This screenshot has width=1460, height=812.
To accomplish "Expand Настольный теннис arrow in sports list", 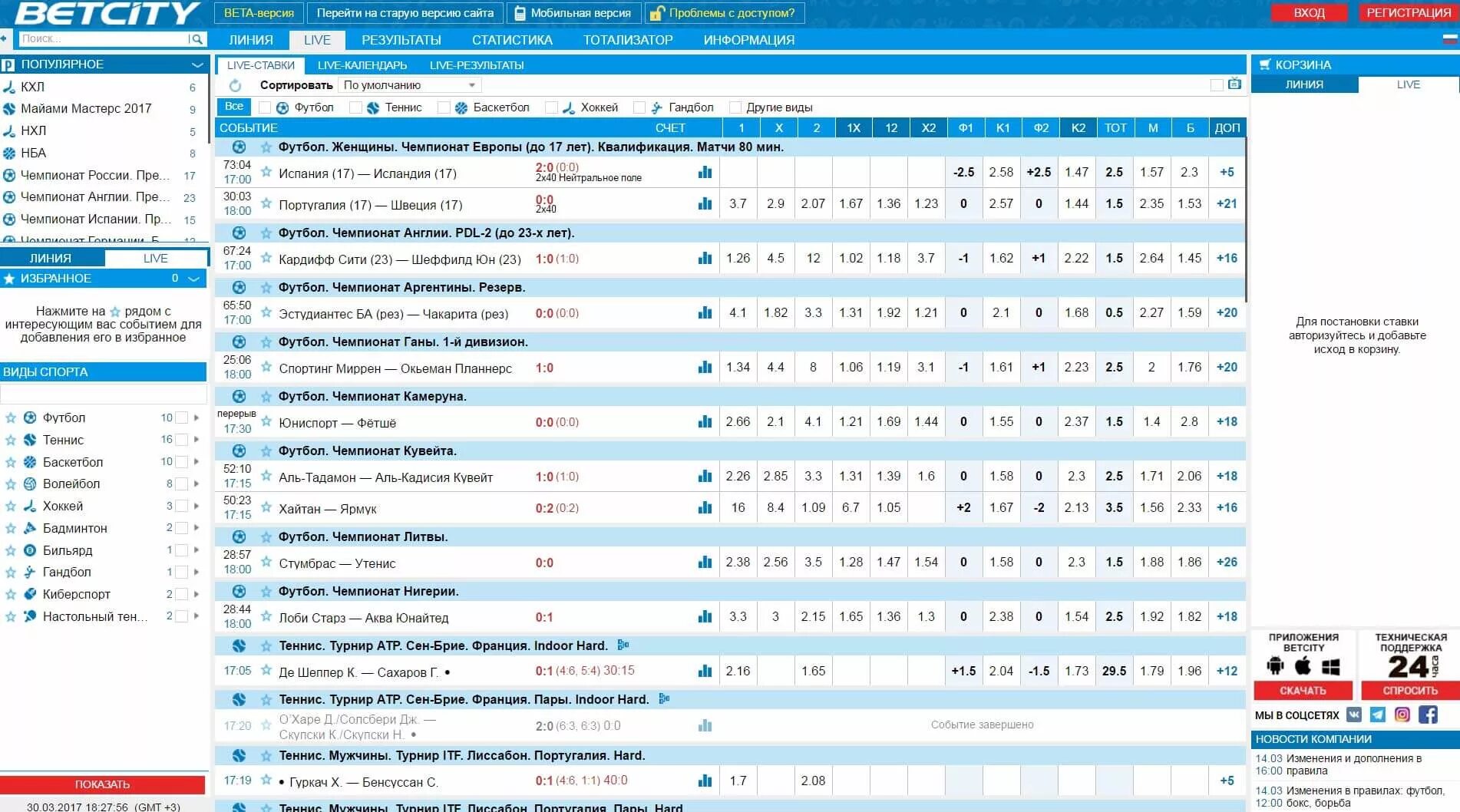I will click(x=197, y=616).
